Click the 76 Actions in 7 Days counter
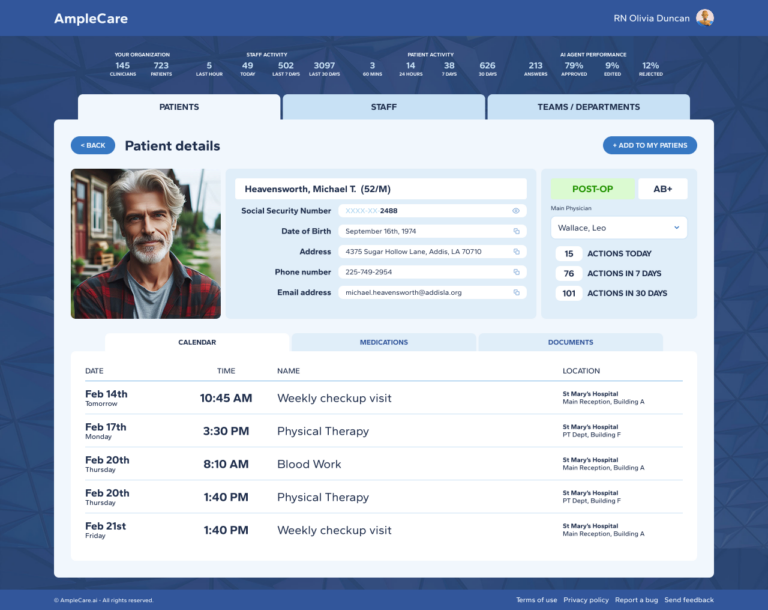The width and height of the screenshot is (768, 610). [x=569, y=273]
